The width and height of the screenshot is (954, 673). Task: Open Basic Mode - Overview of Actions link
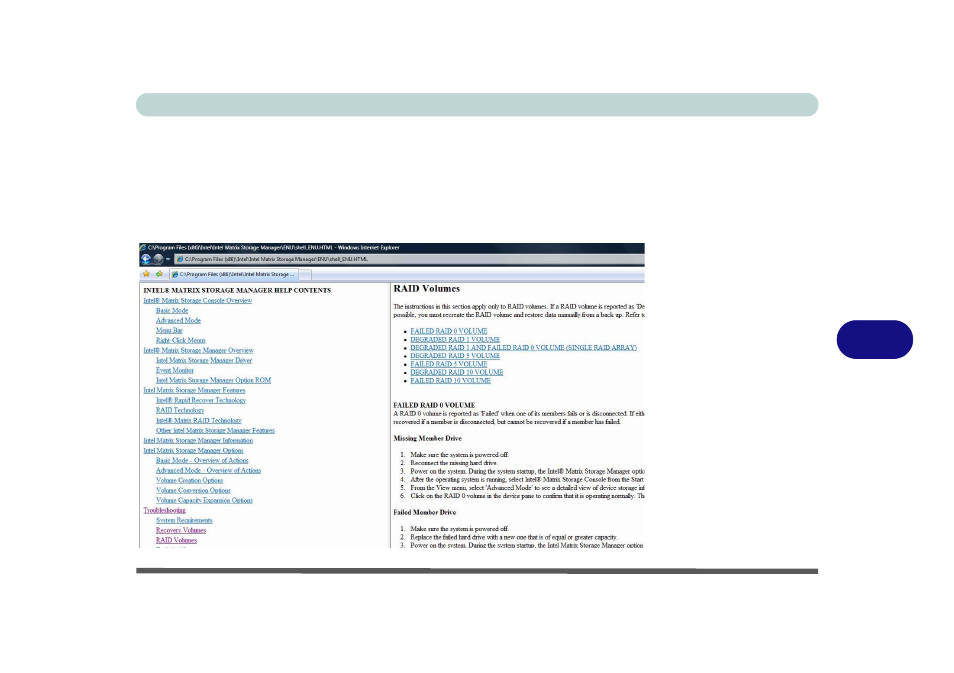202,461
